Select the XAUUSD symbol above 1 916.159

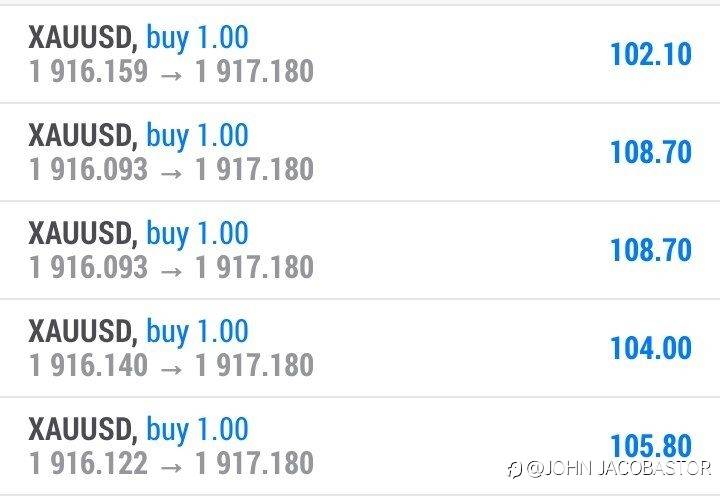tap(82, 38)
